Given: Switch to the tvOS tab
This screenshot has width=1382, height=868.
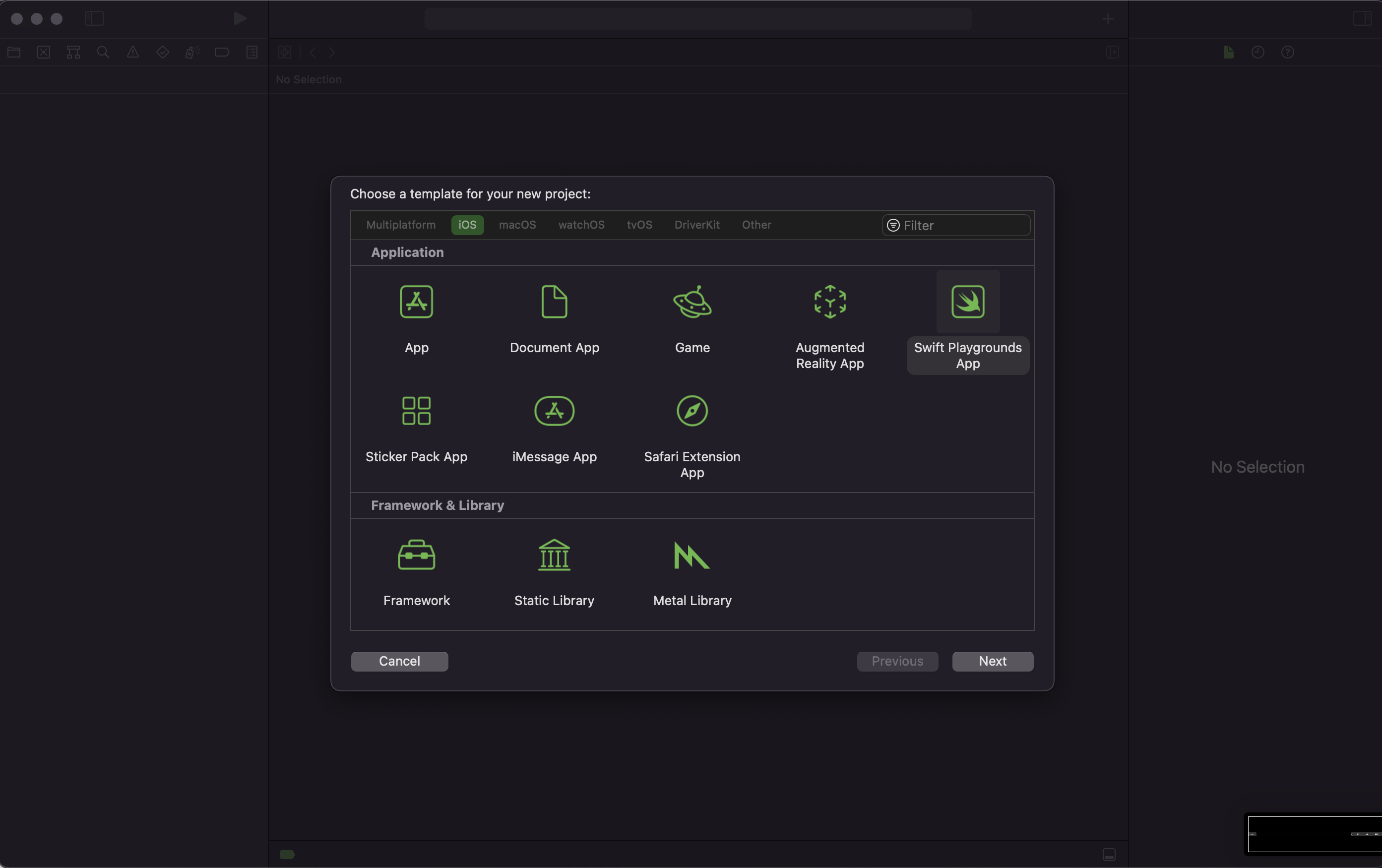Looking at the screenshot, I should point(639,225).
